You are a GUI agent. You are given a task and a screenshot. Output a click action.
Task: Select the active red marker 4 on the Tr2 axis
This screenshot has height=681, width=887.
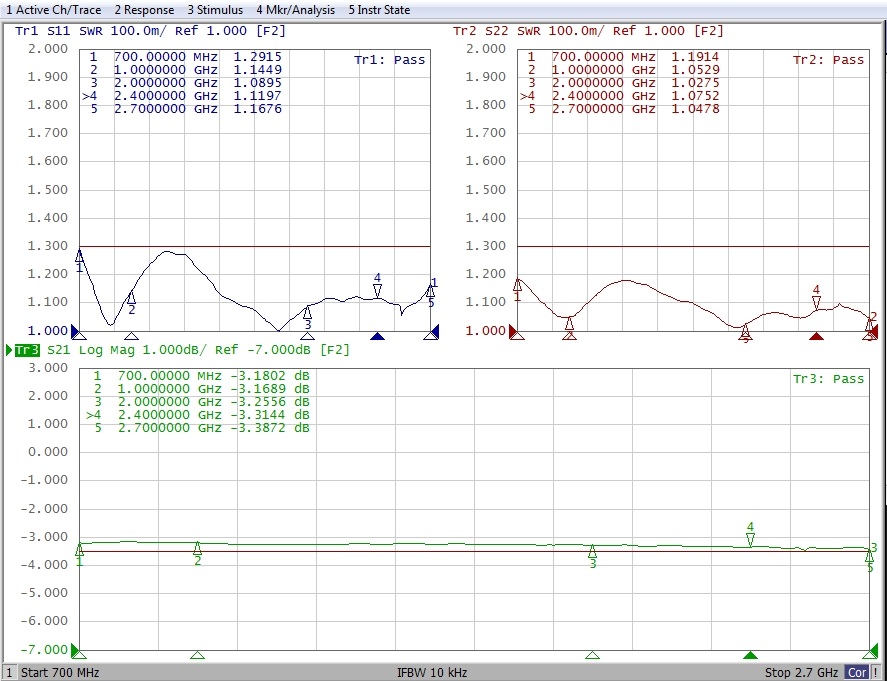[x=816, y=337]
